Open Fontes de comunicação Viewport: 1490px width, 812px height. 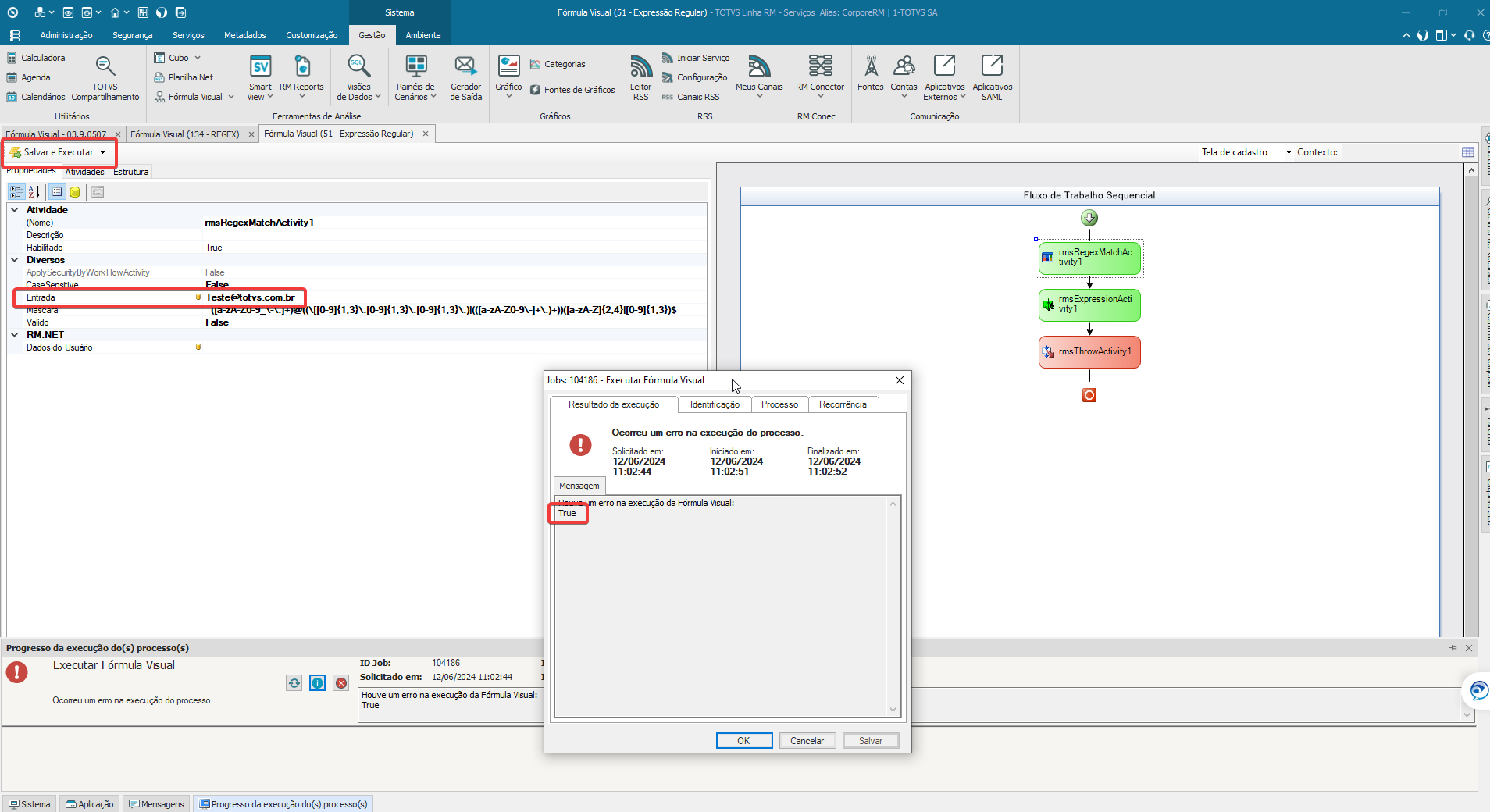870,73
